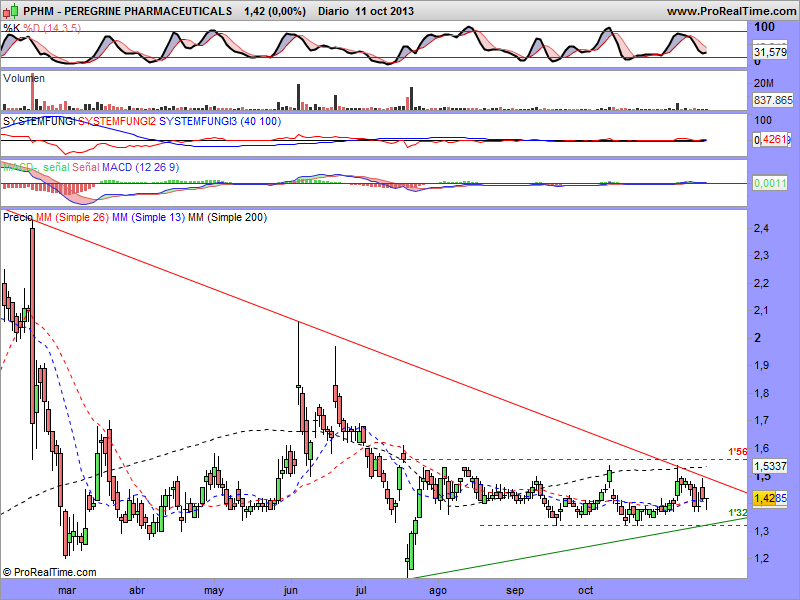This screenshot has width=800, height=600.
Task: Click the 1,7 price axis label
Action: tap(762, 420)
